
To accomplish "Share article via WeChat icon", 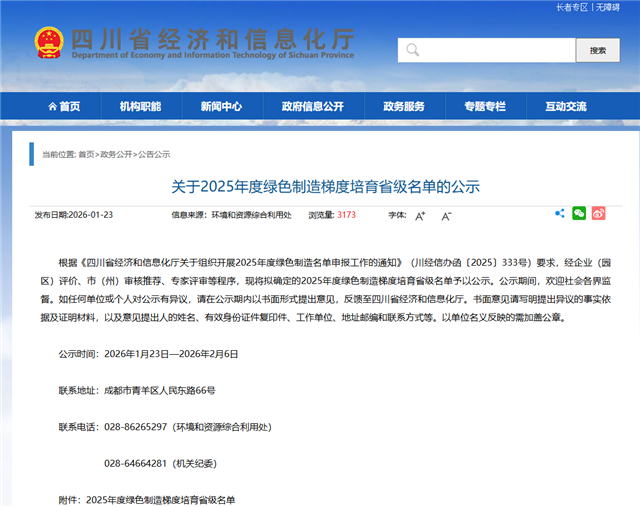I will coord(579,213).
